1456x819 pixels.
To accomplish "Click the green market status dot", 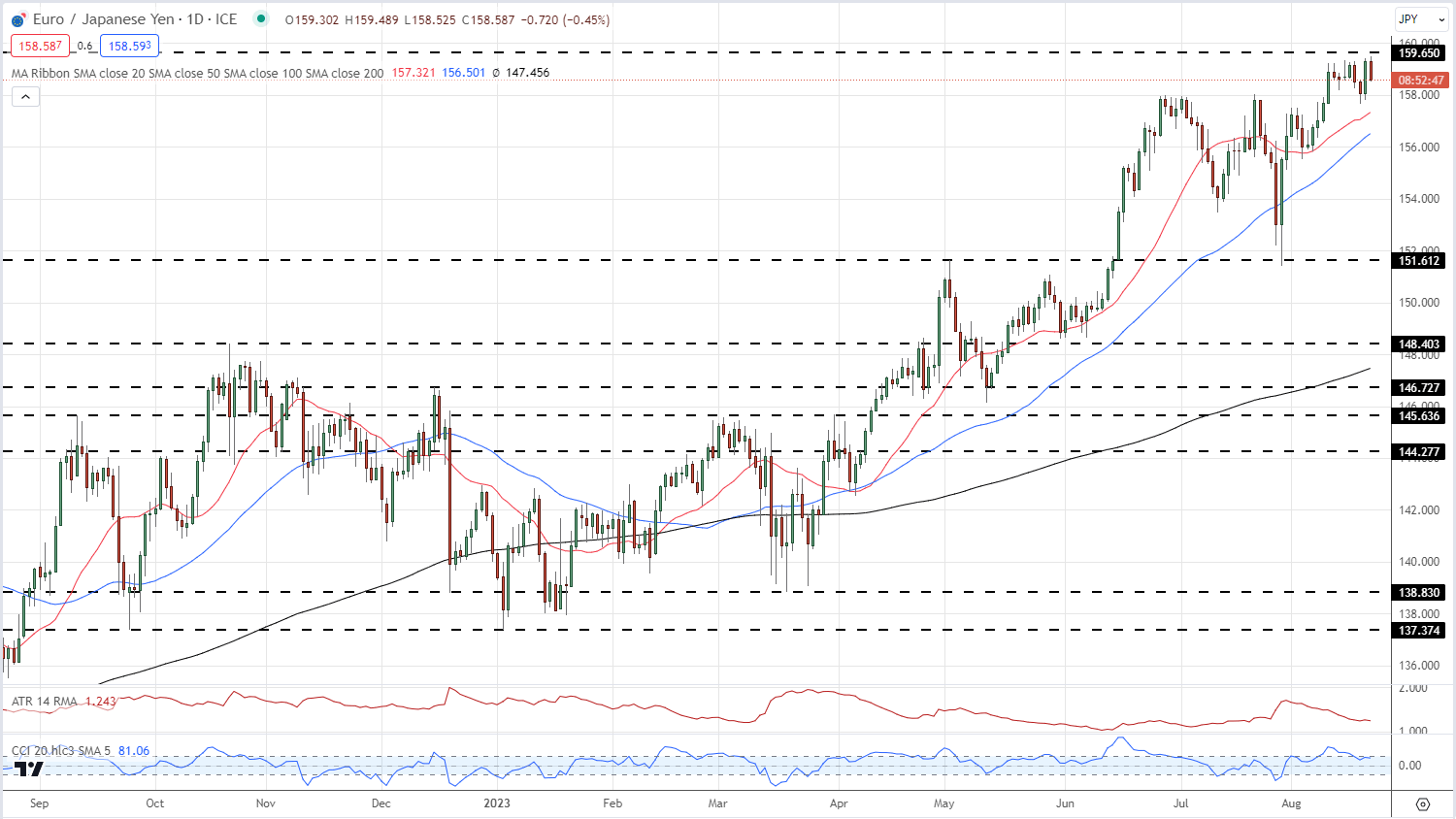I will [260, 19].
